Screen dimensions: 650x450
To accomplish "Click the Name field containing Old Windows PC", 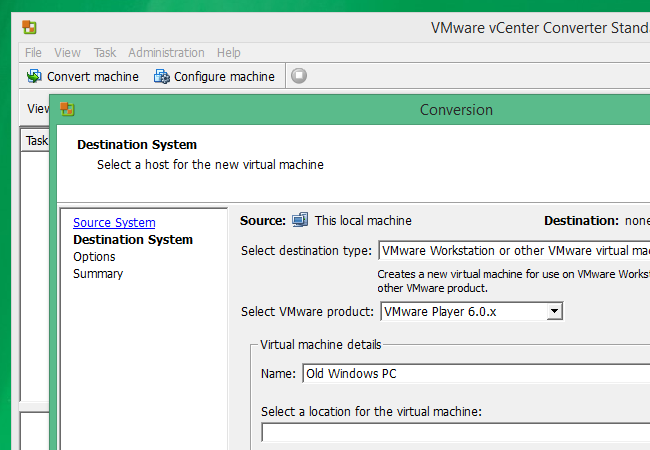I will [476, 373].
